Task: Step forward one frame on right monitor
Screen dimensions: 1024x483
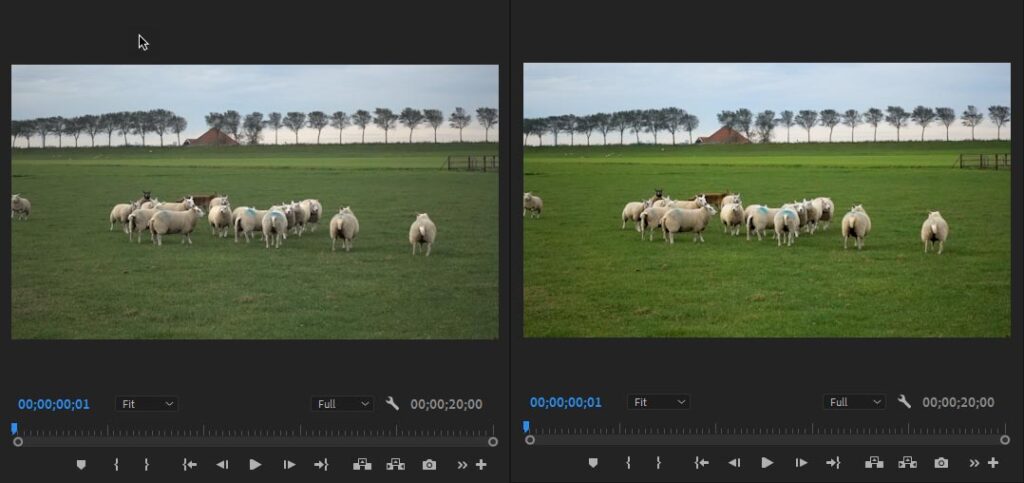Action: pos(801,463)
